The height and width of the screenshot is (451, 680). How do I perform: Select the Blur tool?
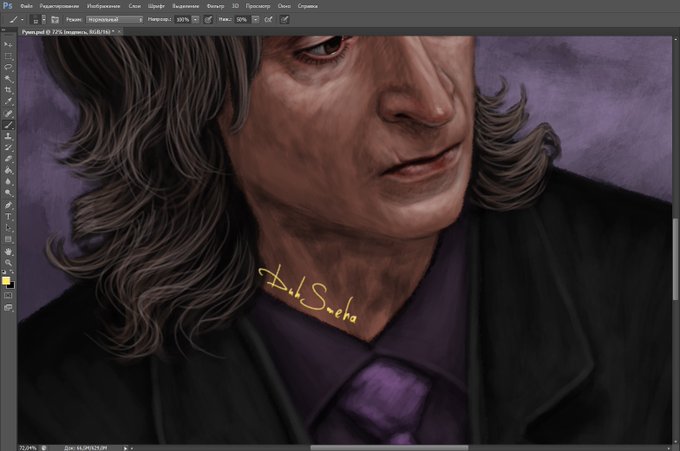8,182
